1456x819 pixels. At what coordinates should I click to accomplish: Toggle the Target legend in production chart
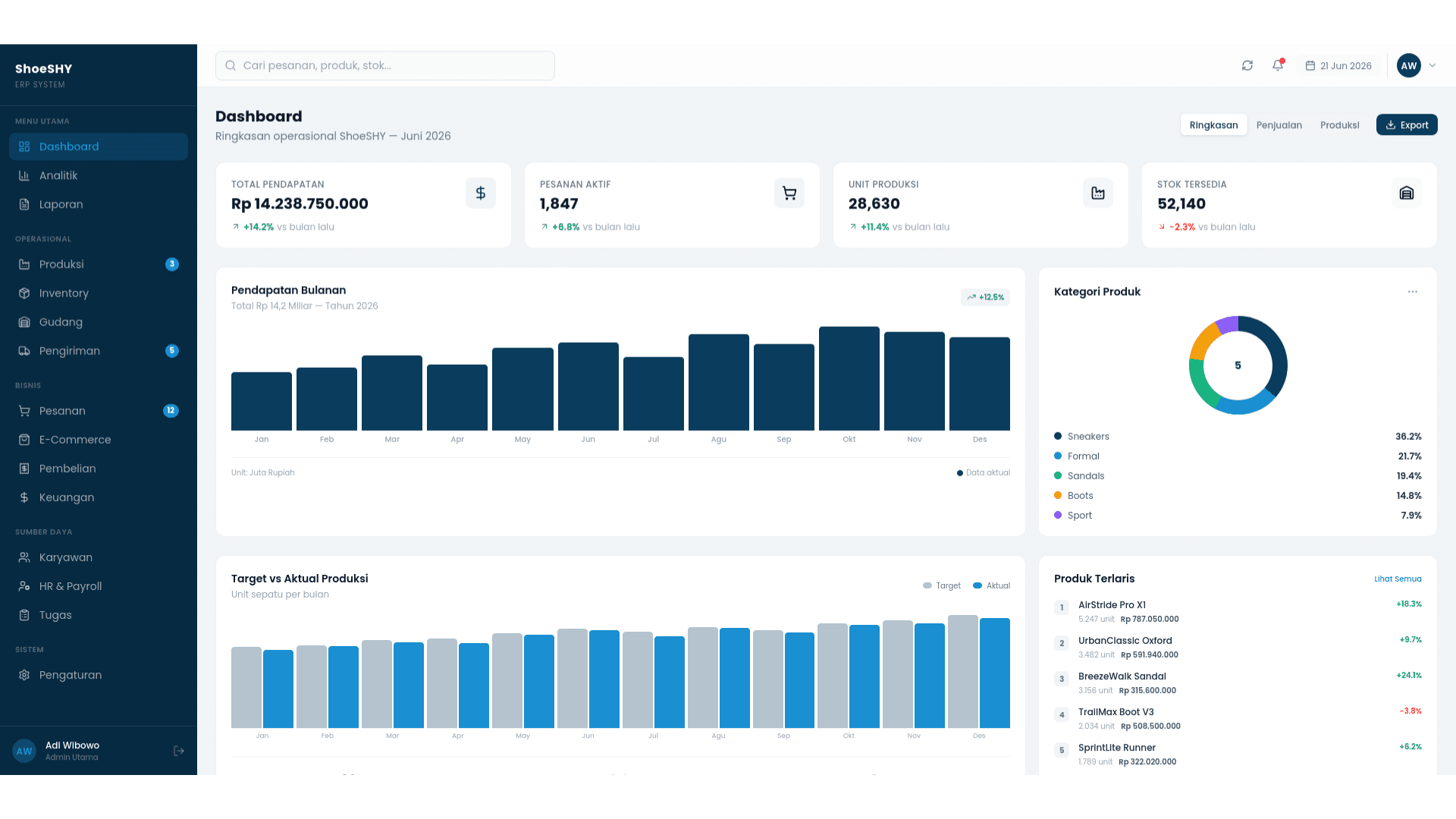coord(942,585)
